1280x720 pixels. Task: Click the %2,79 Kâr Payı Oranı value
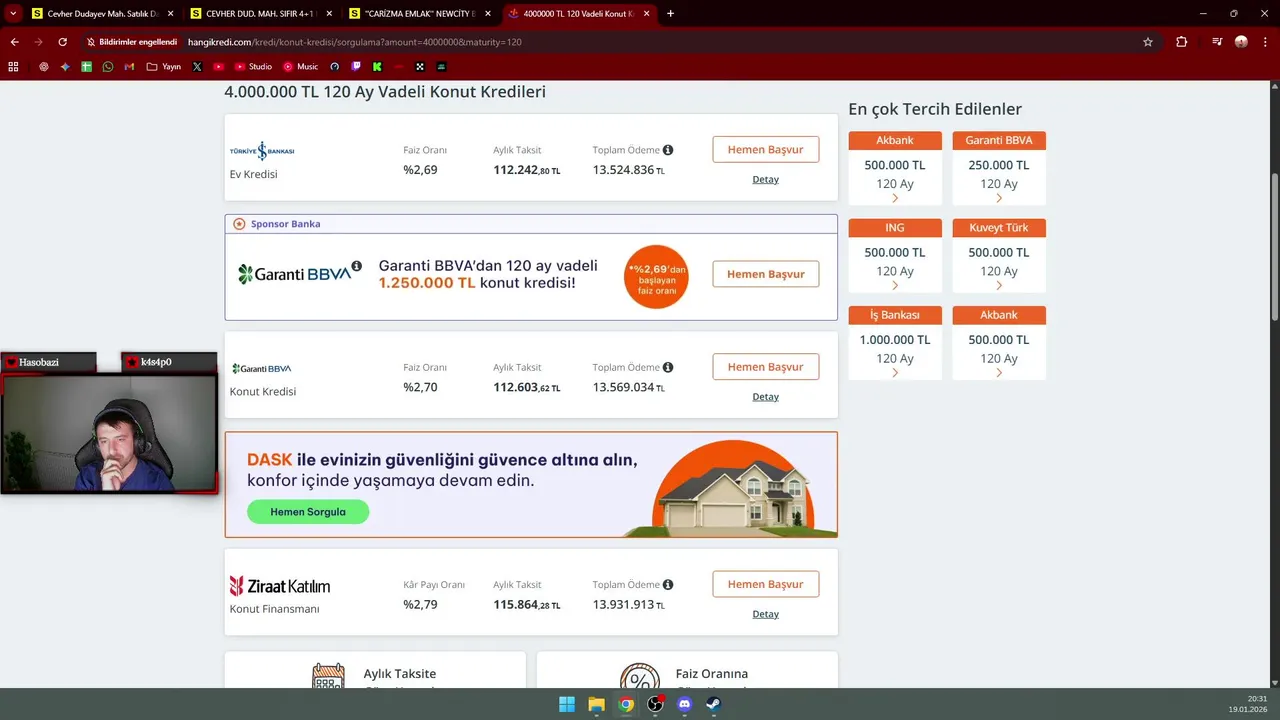coord(420,605)
